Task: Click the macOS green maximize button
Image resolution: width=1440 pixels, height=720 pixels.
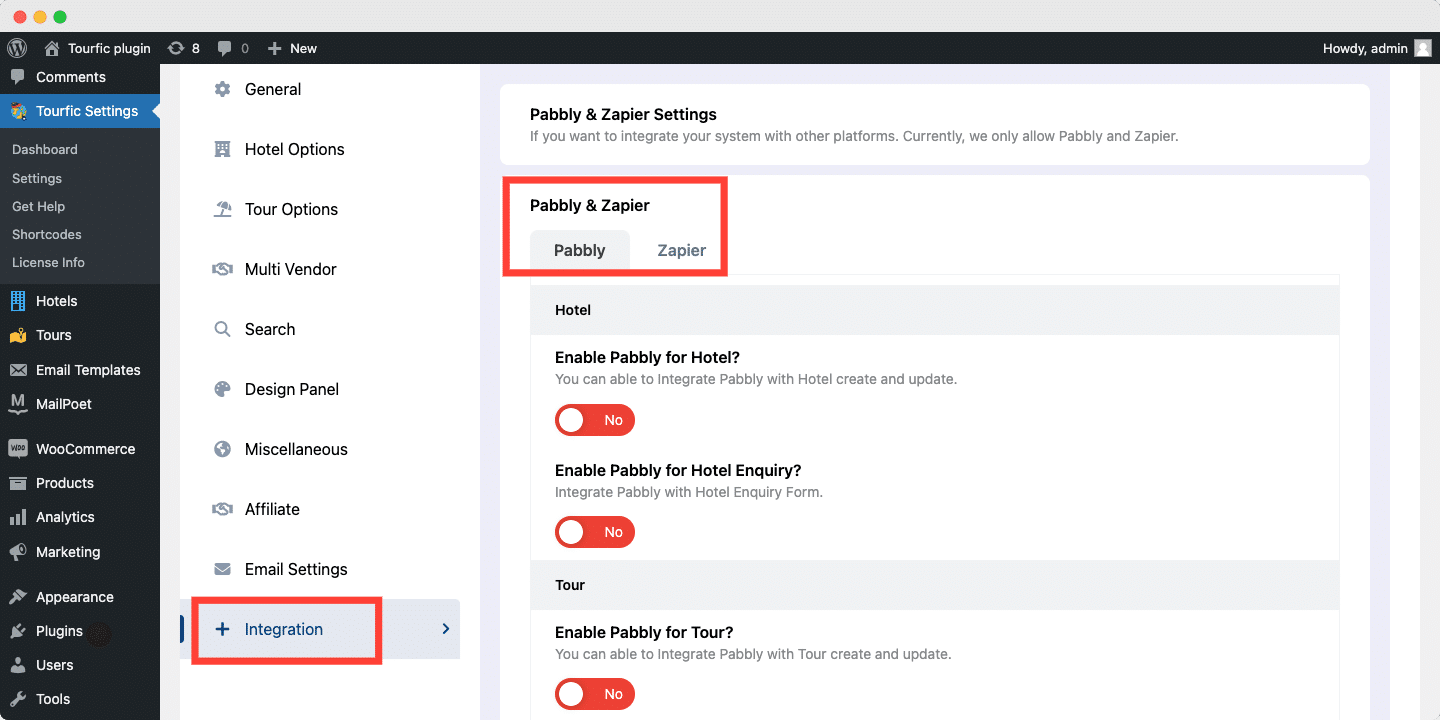Action: (x=60, y=17)
